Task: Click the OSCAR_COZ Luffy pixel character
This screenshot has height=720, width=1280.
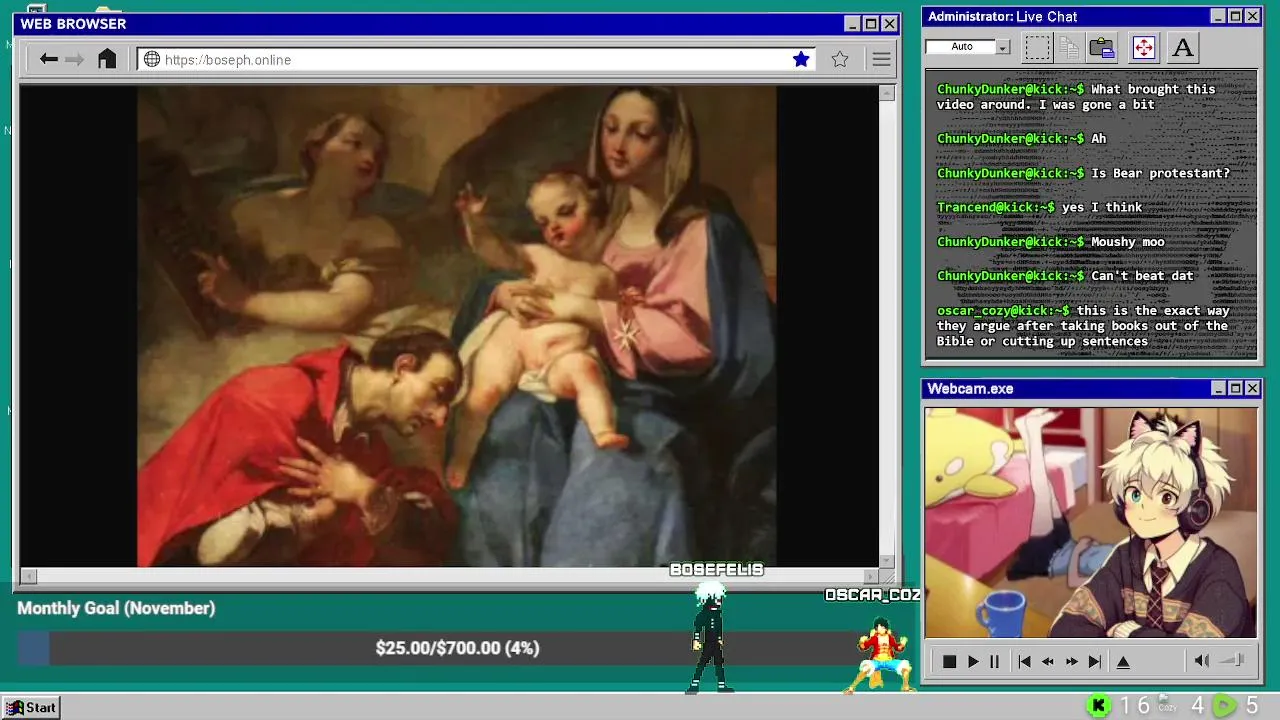Action: [x=882, y=655]
